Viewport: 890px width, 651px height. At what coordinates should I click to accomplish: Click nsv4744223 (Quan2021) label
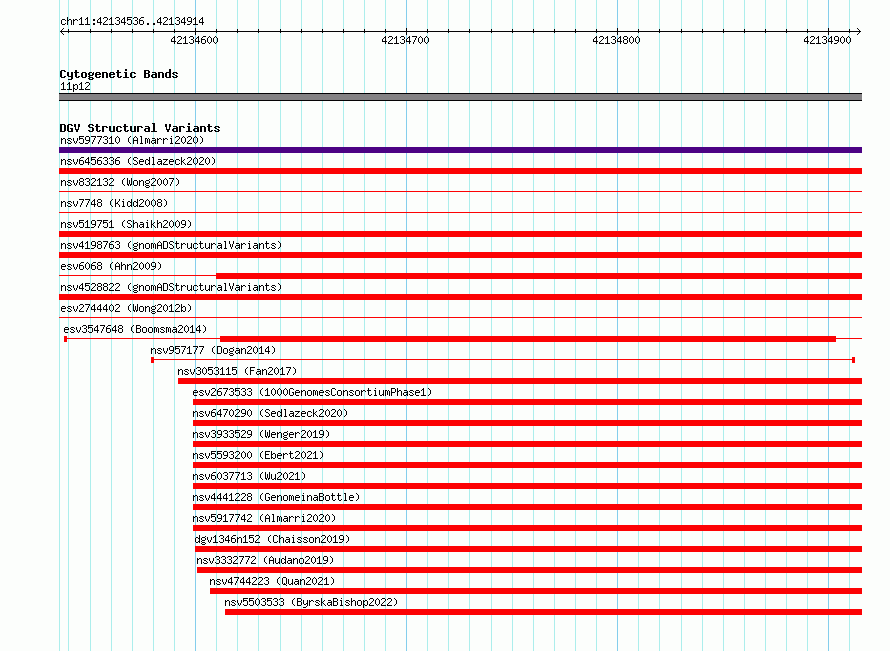click(272, 581)
